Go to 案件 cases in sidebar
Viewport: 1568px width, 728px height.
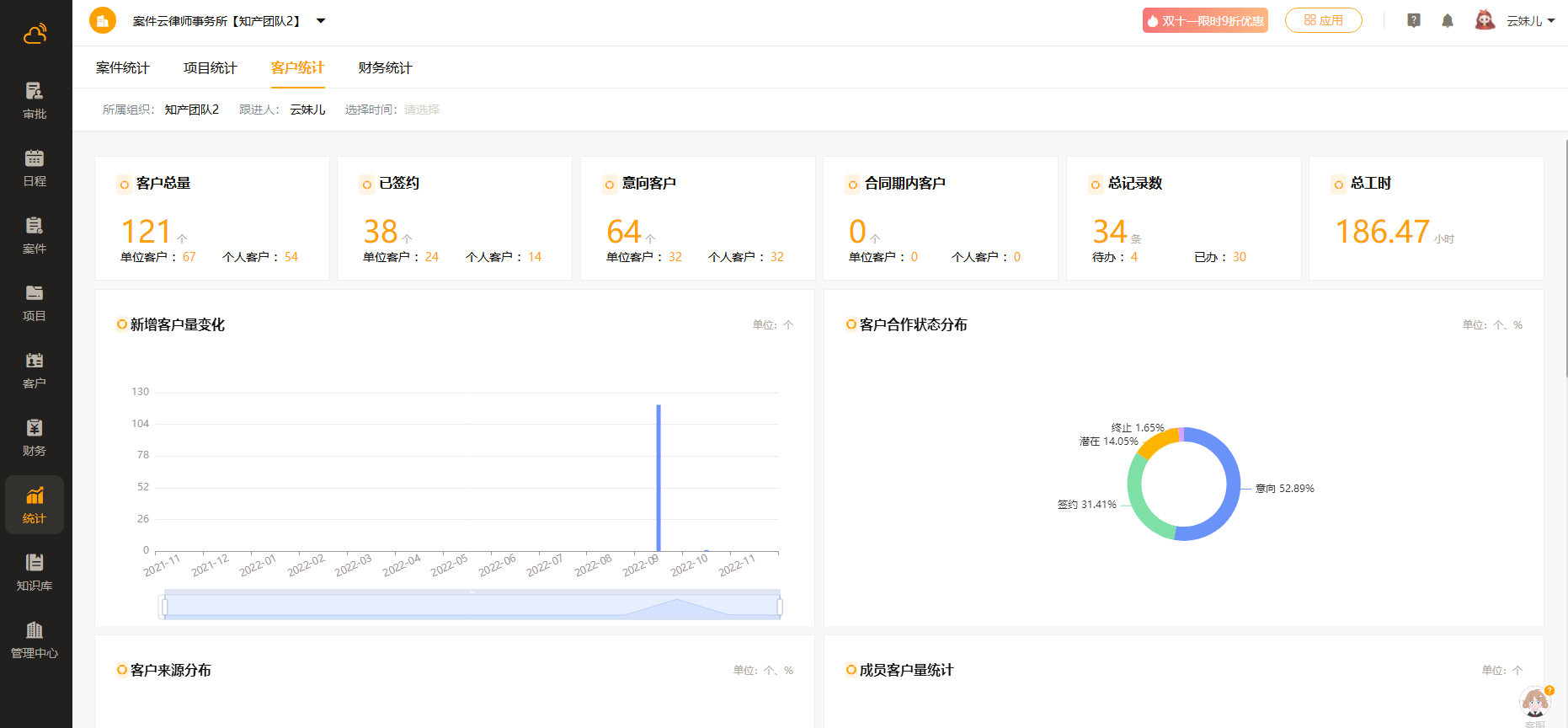[35, 235]
